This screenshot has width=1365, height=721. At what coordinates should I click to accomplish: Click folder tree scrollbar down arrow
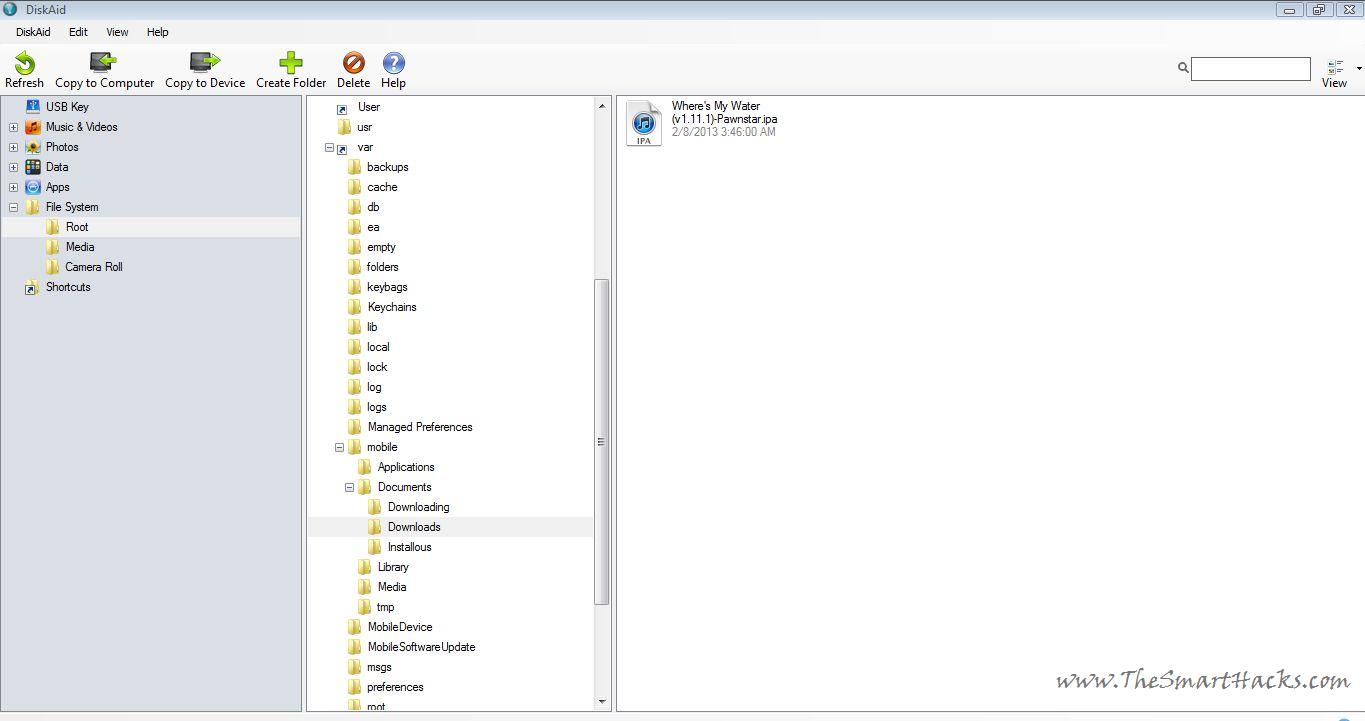602,701
